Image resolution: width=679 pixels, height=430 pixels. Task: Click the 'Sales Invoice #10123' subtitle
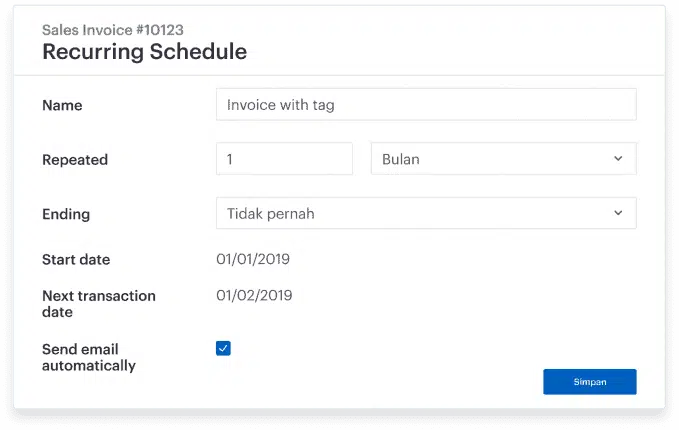pyautogui.click(x=112, y=30)
